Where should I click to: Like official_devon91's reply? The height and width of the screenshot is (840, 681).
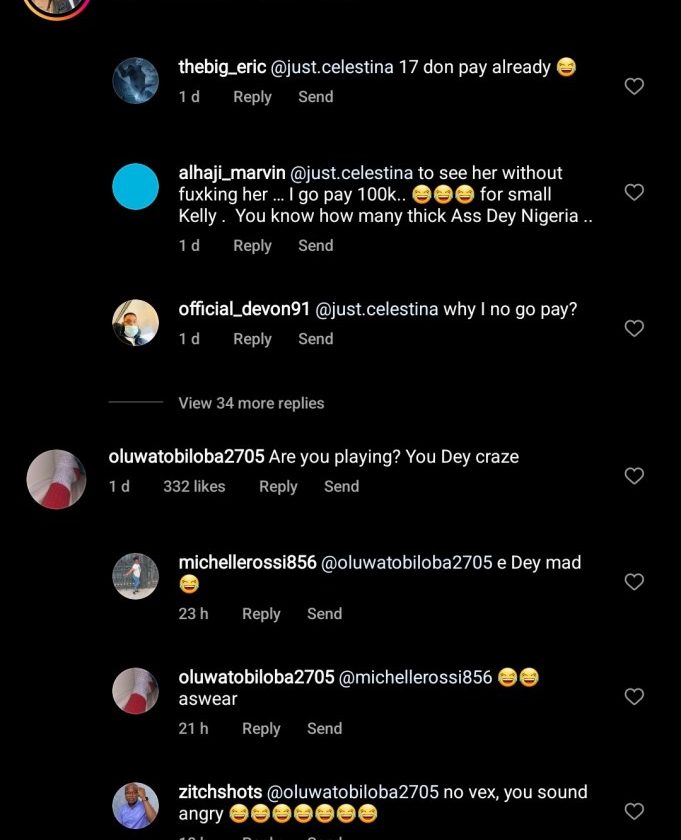634,328
